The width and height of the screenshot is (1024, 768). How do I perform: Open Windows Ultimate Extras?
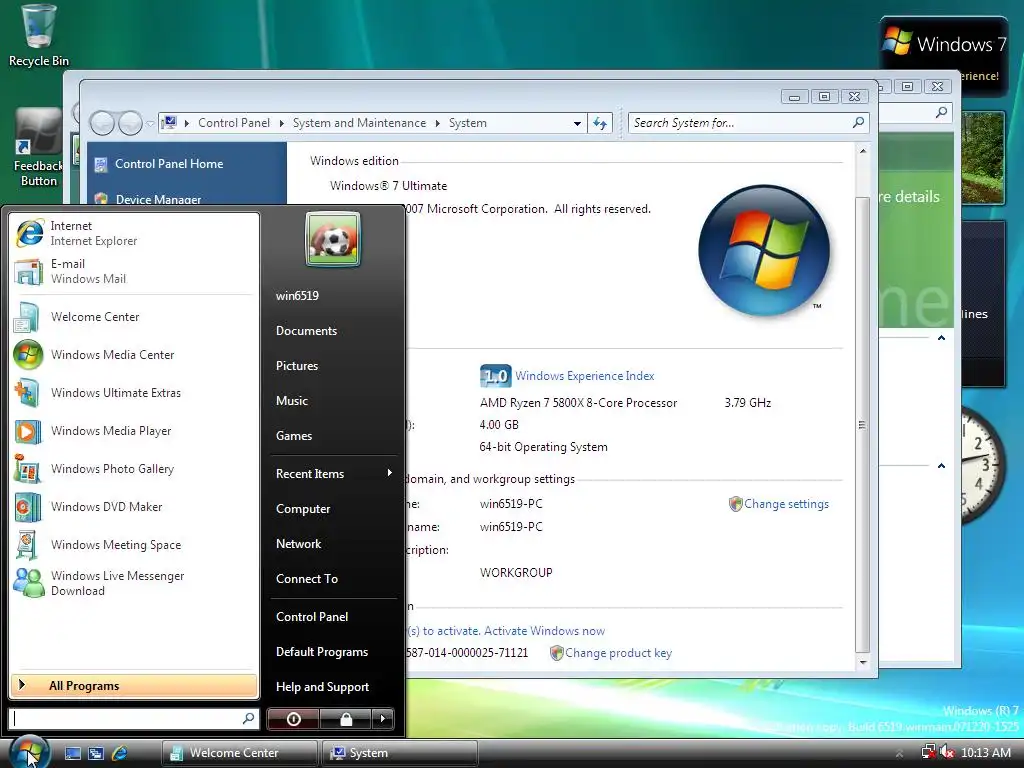pos(134,392)
